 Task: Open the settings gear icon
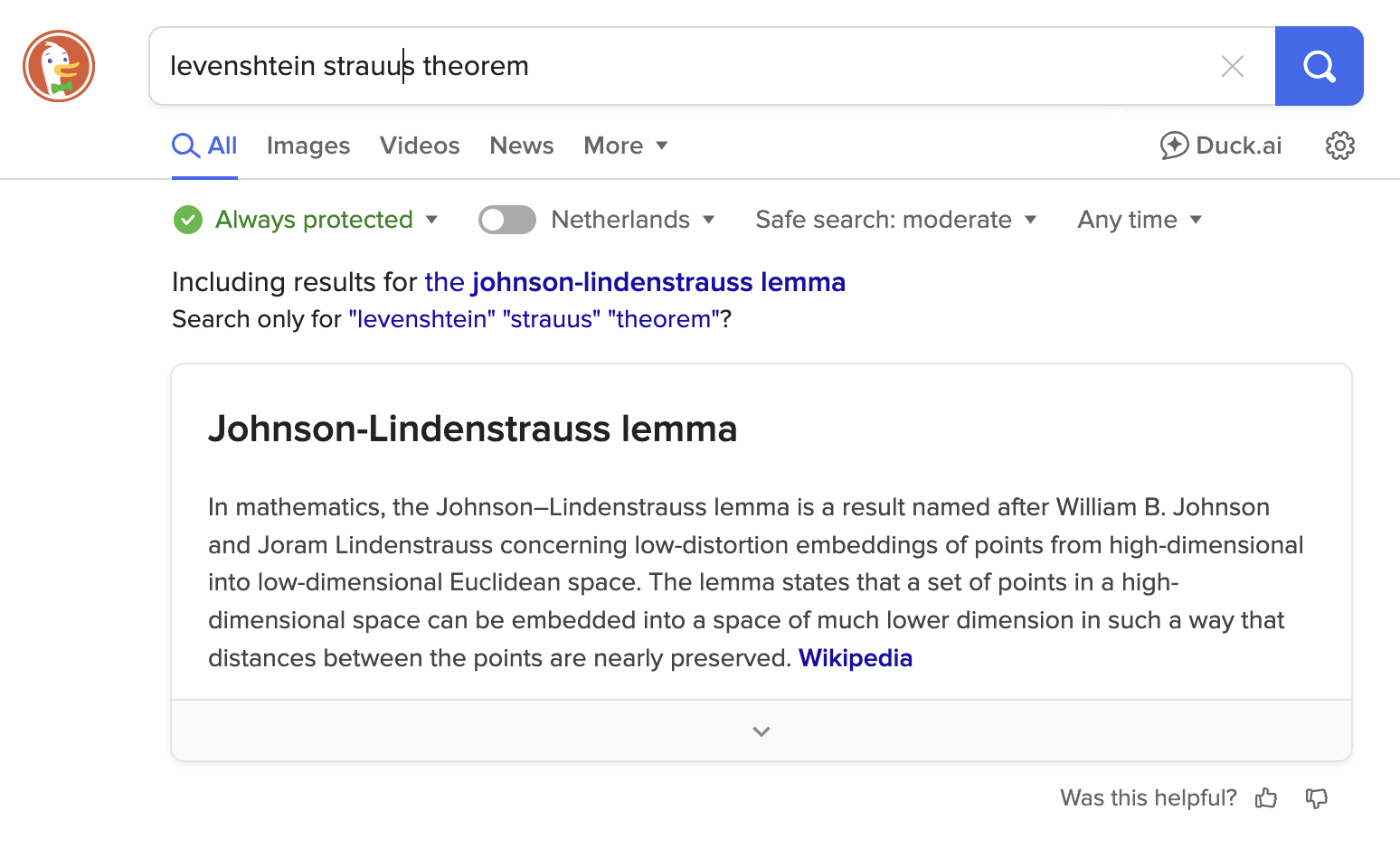(1339, 146)
